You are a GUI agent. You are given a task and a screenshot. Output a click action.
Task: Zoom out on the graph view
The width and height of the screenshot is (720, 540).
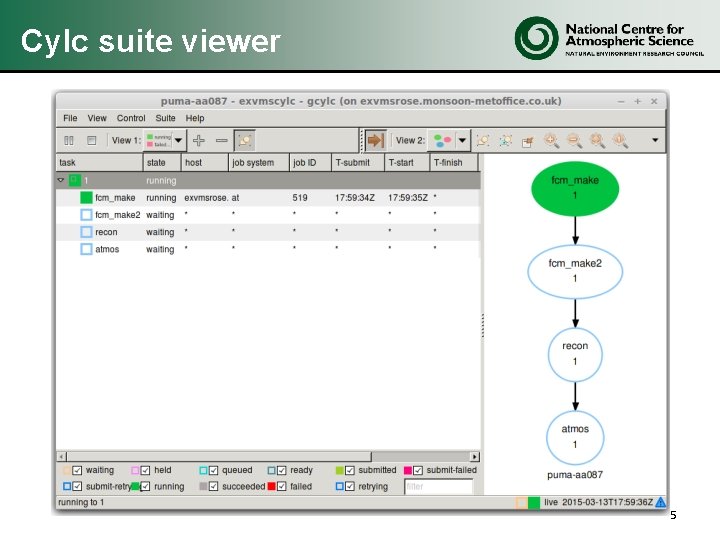[574, 140]
